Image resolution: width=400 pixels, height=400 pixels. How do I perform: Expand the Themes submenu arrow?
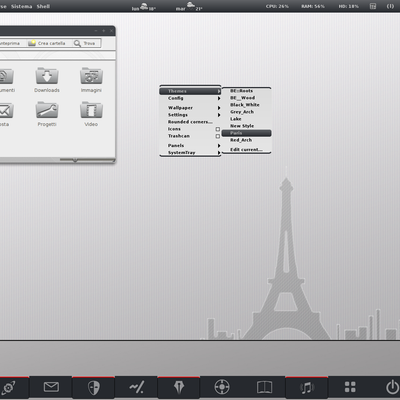tap(219, 91)
